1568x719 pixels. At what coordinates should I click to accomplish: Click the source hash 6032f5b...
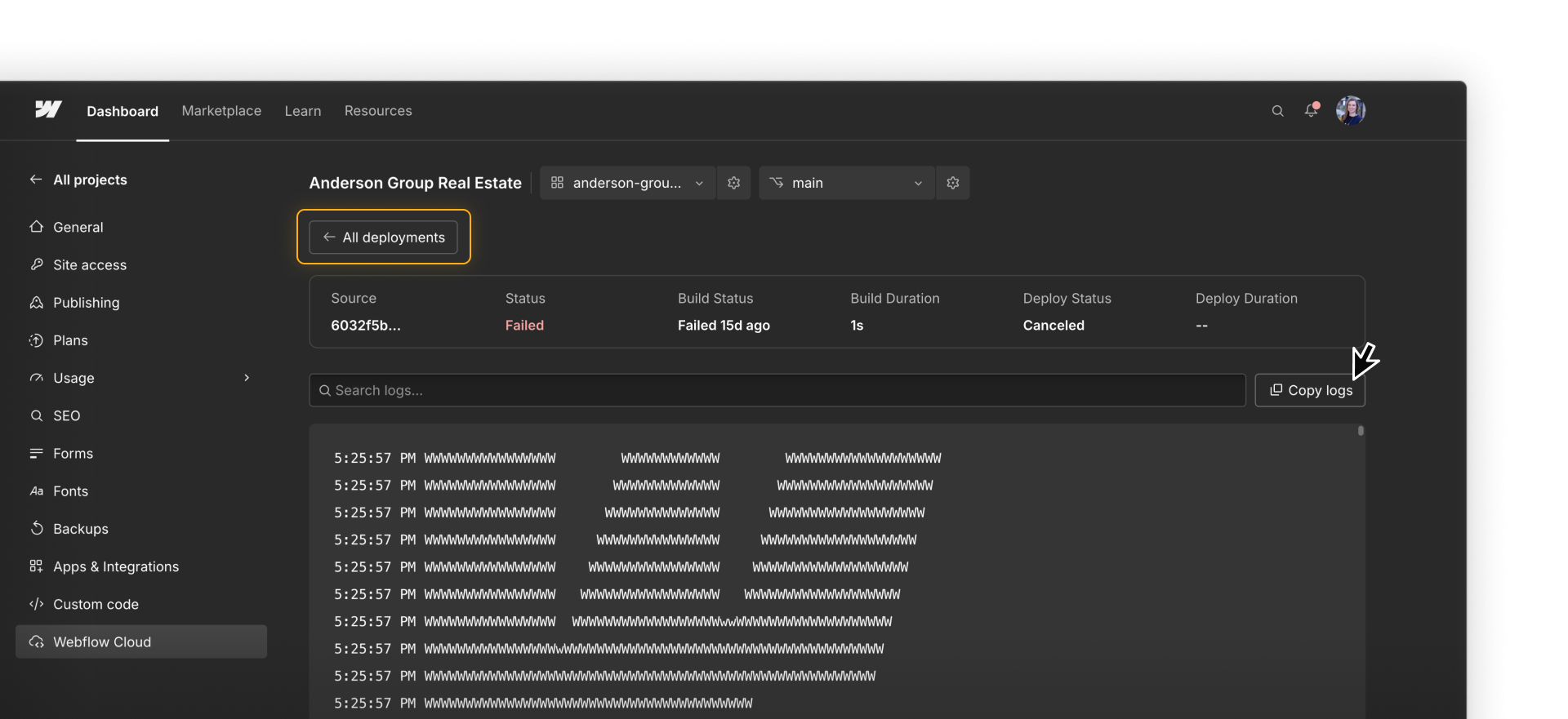click(x=366, y=325)
